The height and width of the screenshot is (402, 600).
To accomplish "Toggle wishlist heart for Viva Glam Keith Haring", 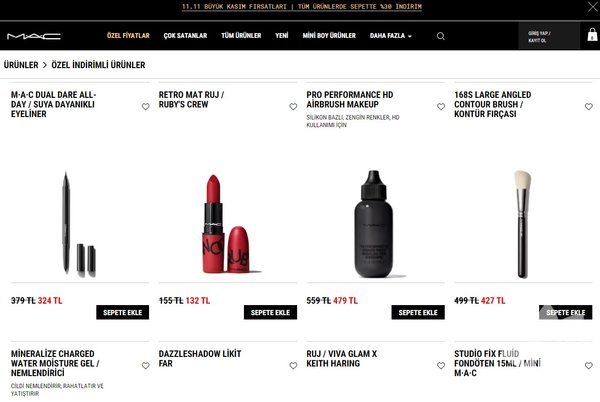I will pyautogui.click(x=441, y=366).
